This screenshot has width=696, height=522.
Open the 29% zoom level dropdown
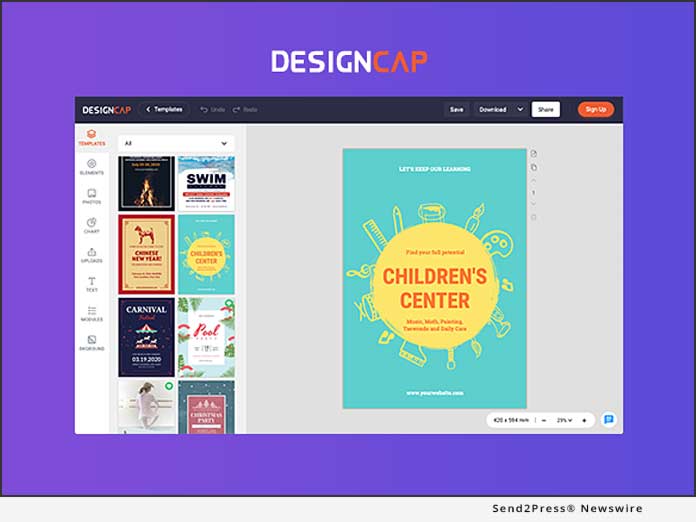pyautogui.click(x=563, y=420)
